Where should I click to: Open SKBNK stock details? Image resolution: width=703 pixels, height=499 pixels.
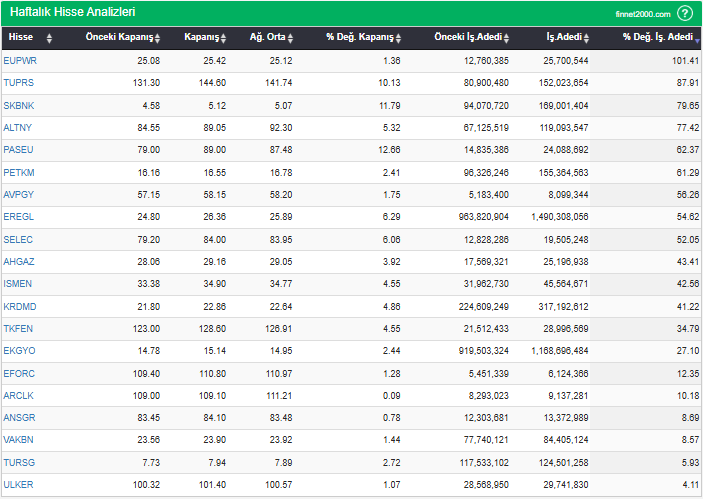coord(19,105)
